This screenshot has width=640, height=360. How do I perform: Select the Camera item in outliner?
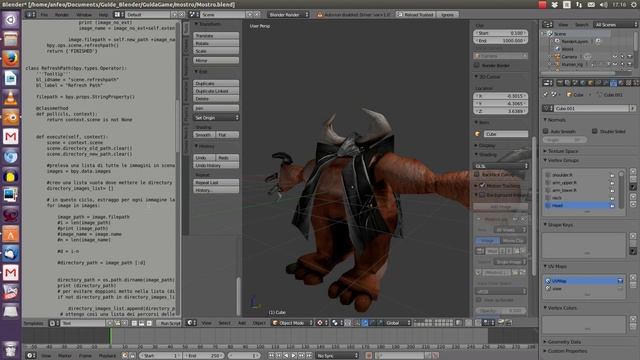[569, 57]
